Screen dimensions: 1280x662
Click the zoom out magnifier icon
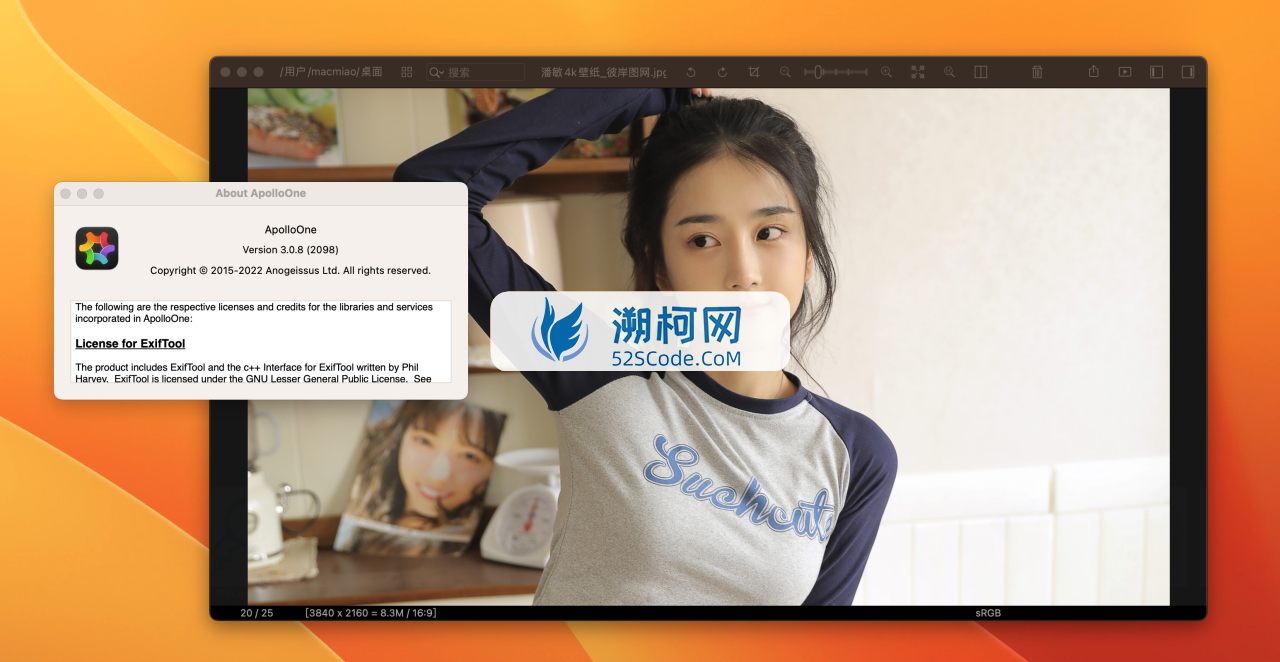pos(785,72)
